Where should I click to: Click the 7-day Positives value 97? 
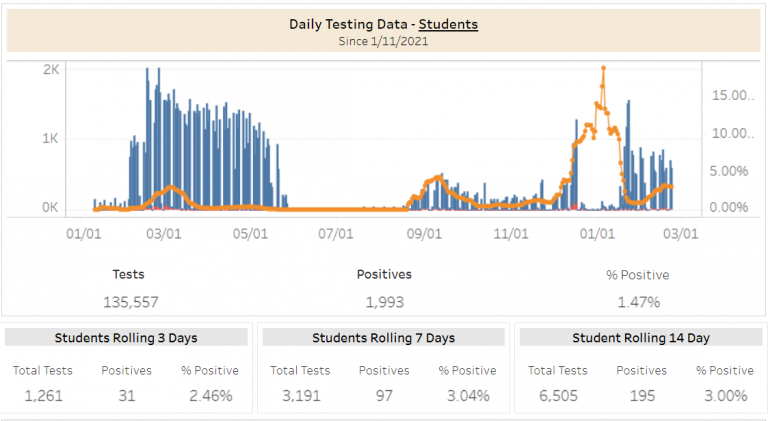coord(384,395)
